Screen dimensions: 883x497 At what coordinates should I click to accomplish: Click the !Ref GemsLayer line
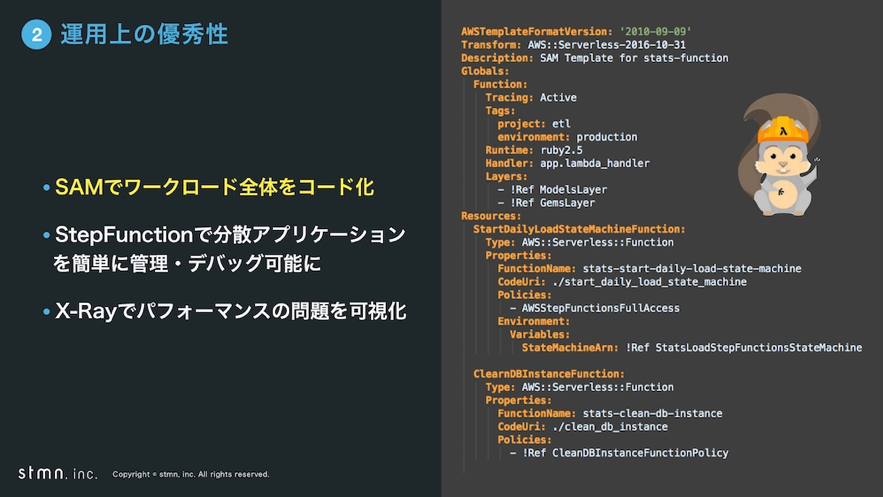coord(546,203)
